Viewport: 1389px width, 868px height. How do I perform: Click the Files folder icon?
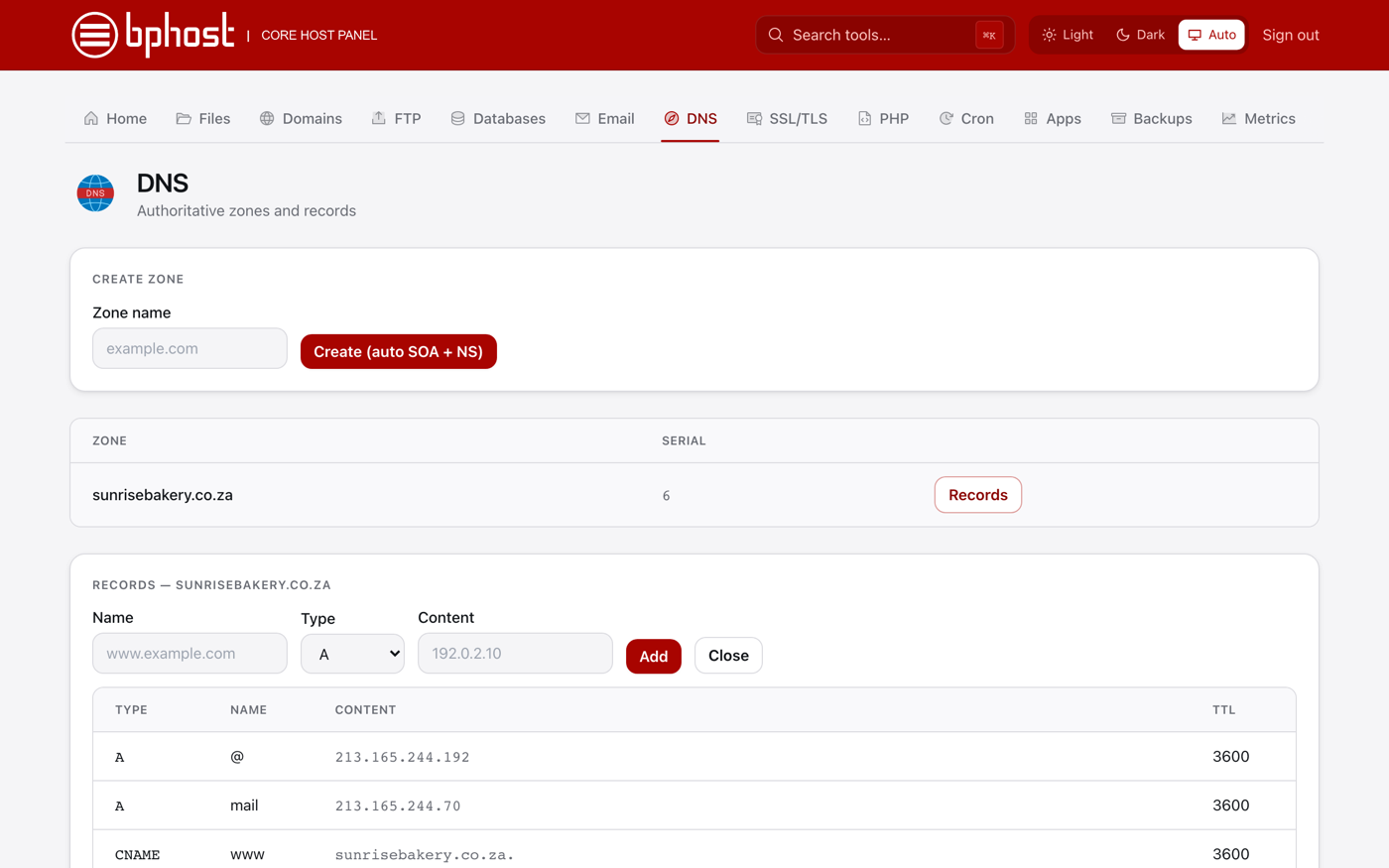click(x=184, y=118)
